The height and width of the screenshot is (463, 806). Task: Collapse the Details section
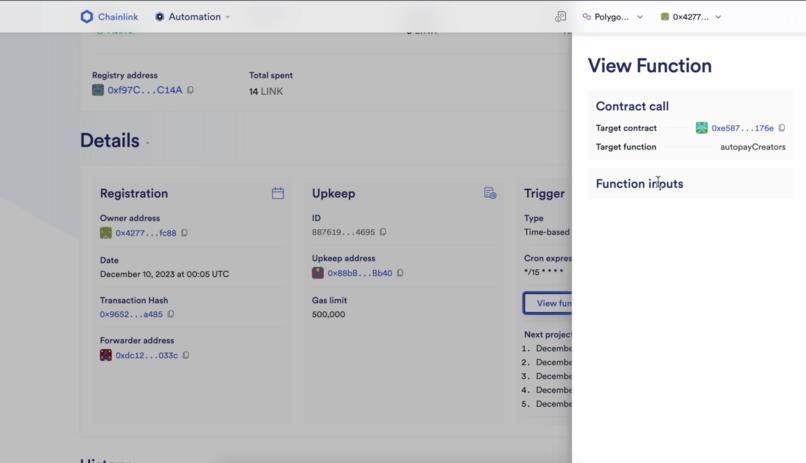pyautogui.click(x=148, y=143)
